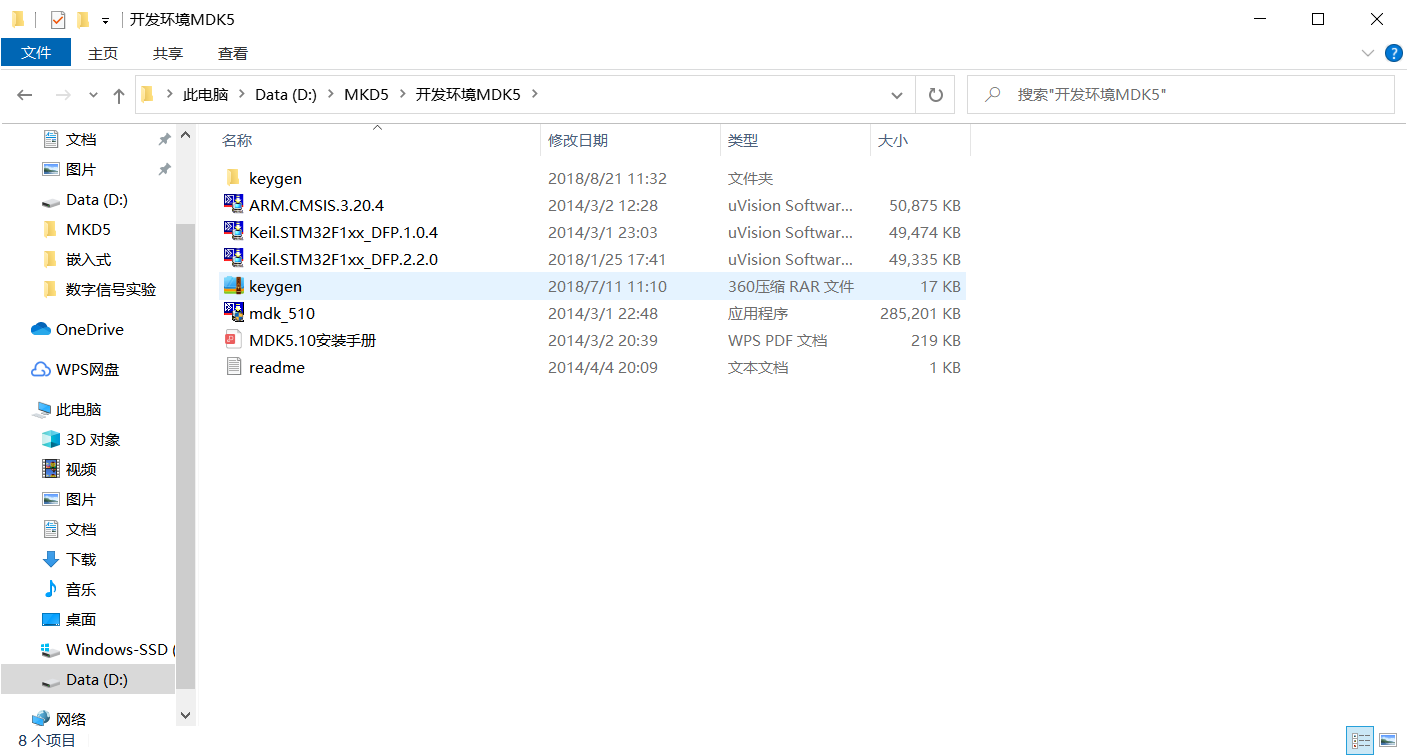
Task: Open the MDK5.10安装手册 PDF document
Action: click(310, 340)
